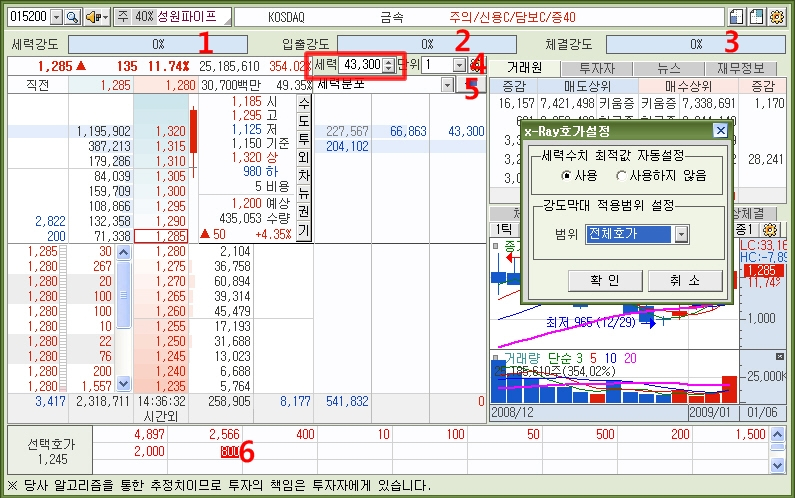Click the 매도상위 column header
795x498 pixels.
point(588,86)
